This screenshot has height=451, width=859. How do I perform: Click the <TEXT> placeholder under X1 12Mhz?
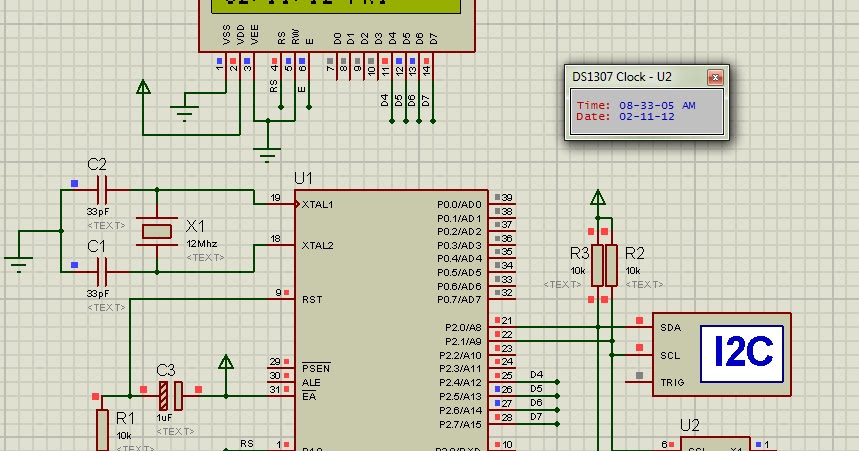click(205, 257)
